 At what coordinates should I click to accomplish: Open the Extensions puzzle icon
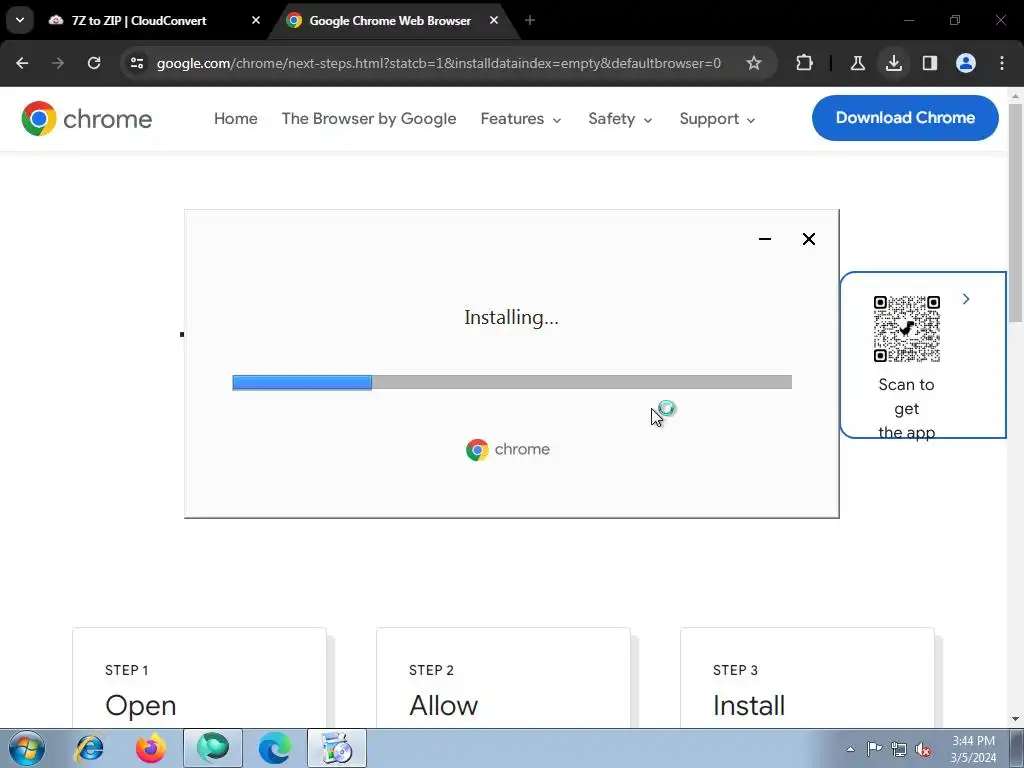tap(805, 63)
